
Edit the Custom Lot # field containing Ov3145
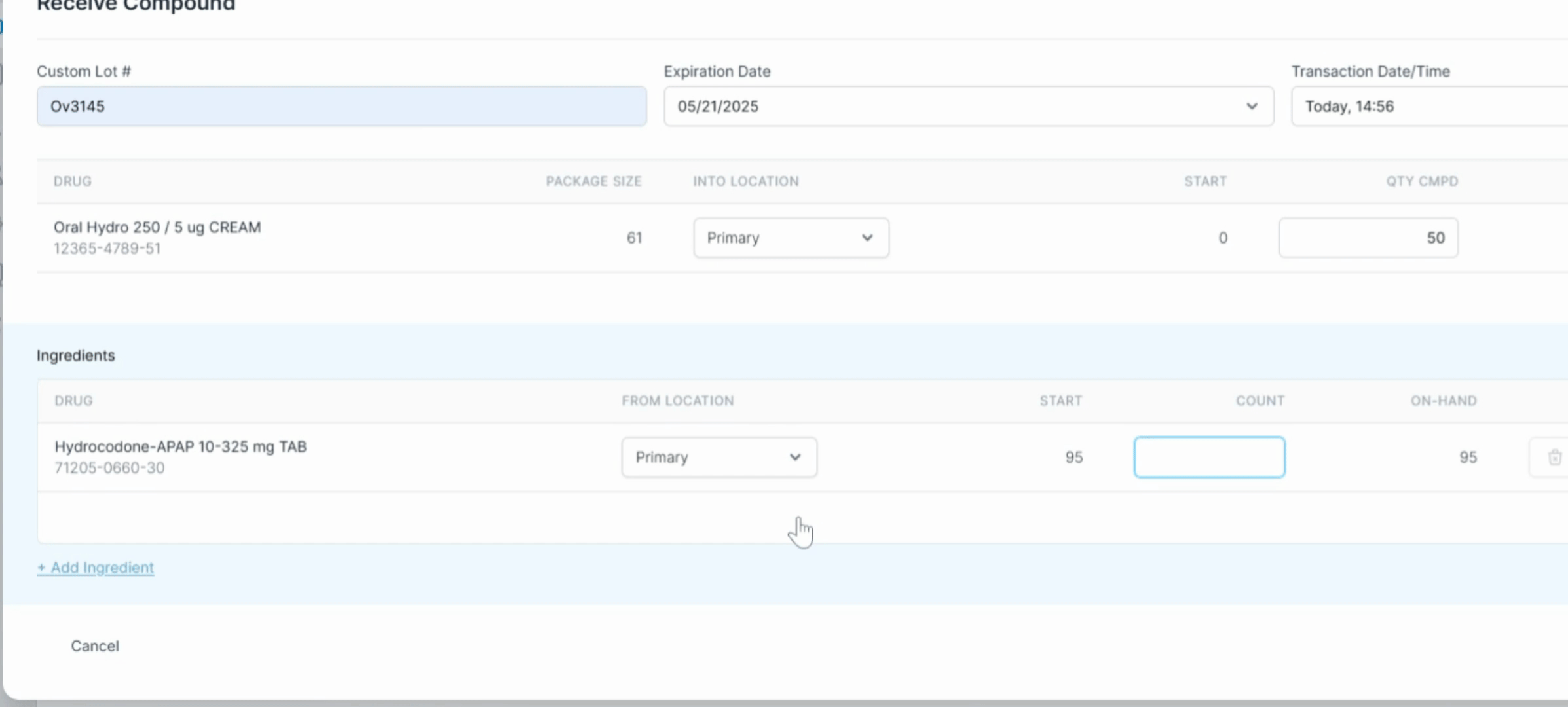[x=341, y=106]
